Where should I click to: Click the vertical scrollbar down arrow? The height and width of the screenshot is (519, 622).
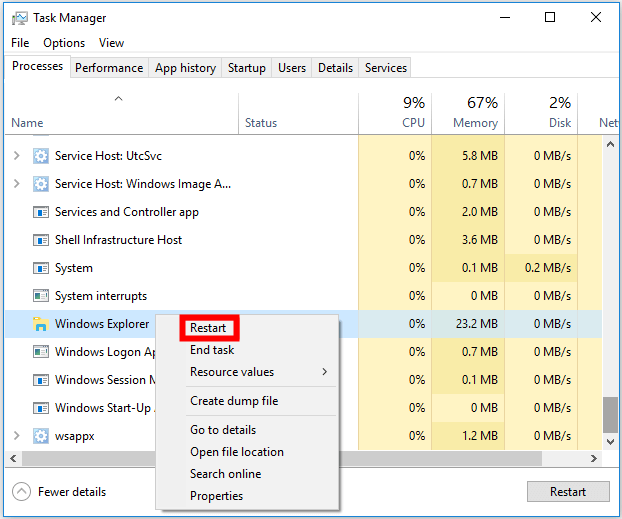coord(610,441)
